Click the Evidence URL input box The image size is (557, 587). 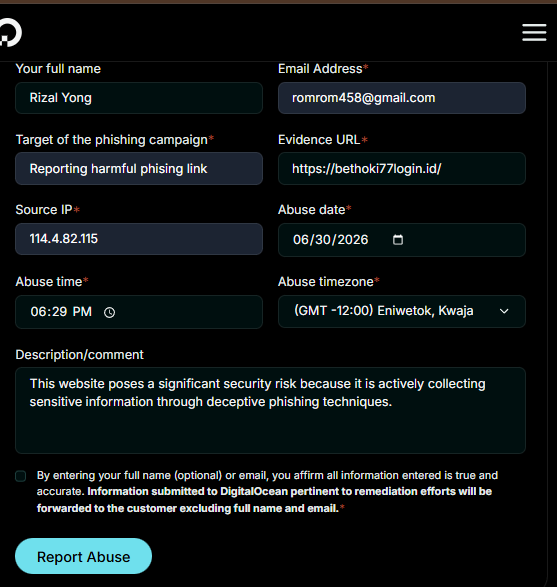402,168
